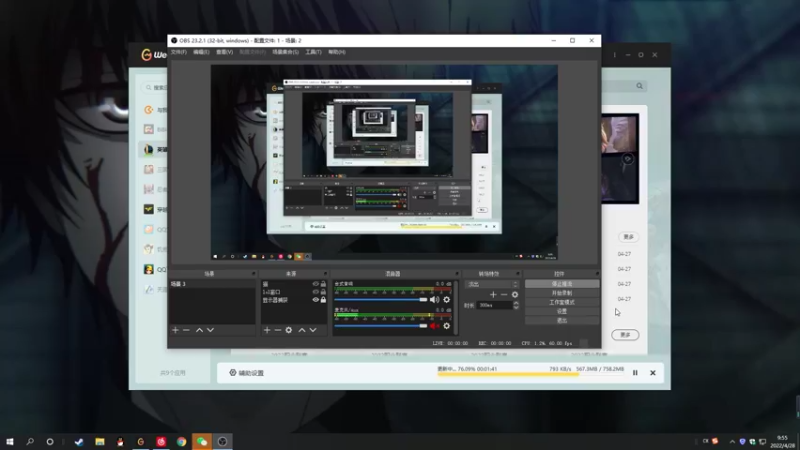Toggle lock on second window source

coord(323,292)
